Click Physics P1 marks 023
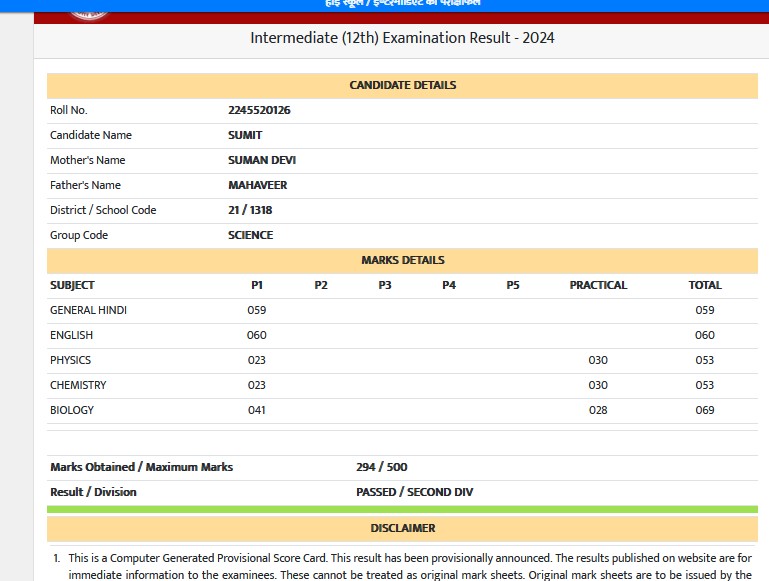 click(x=256, y=360)
